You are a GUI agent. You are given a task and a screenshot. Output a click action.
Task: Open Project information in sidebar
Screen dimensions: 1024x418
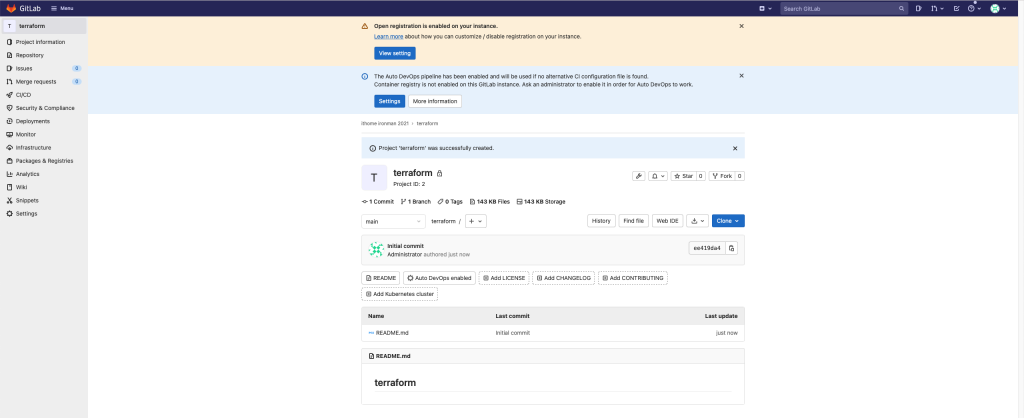[x=40, y=42]
